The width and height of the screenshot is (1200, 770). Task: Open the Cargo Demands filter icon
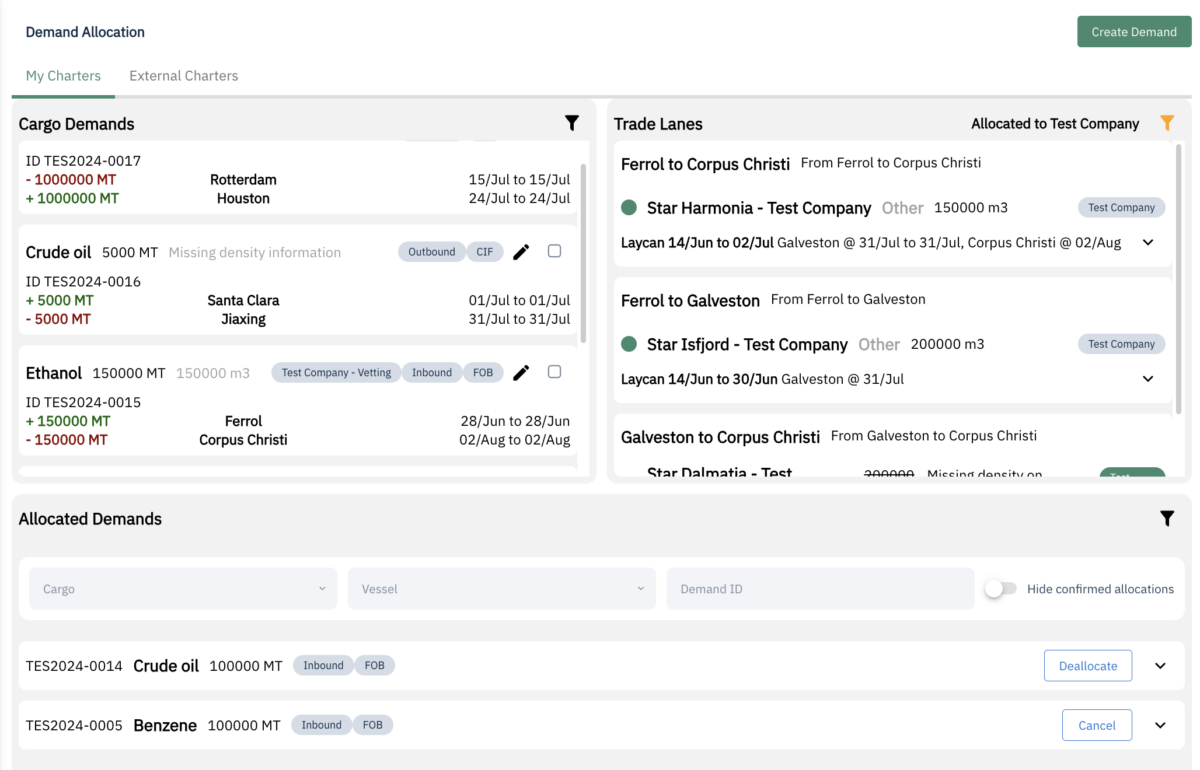pyautogui.click(x=572, y=123)
